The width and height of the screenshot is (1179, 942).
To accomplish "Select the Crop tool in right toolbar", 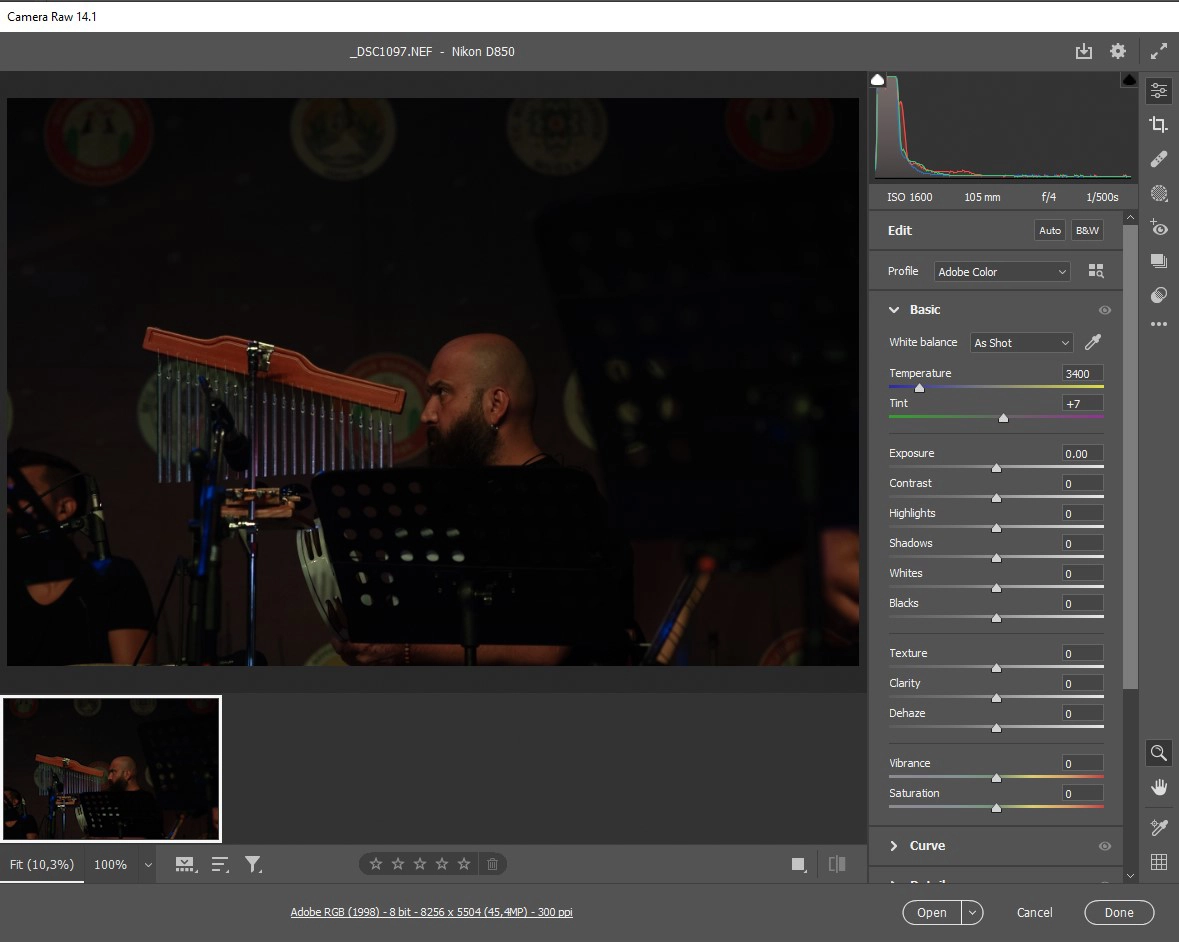I will (1159, 125).
